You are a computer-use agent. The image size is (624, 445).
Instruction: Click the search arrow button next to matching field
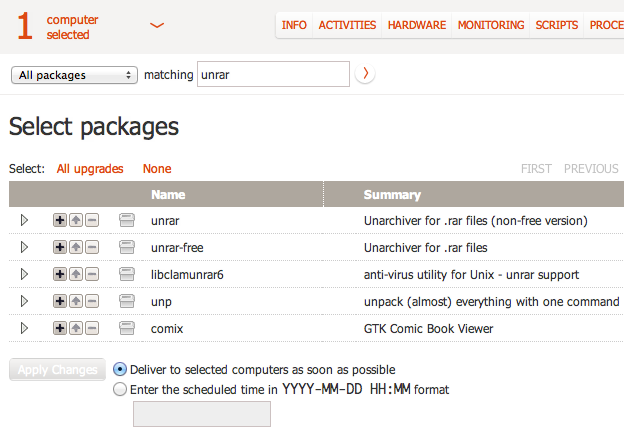point(365,74)
